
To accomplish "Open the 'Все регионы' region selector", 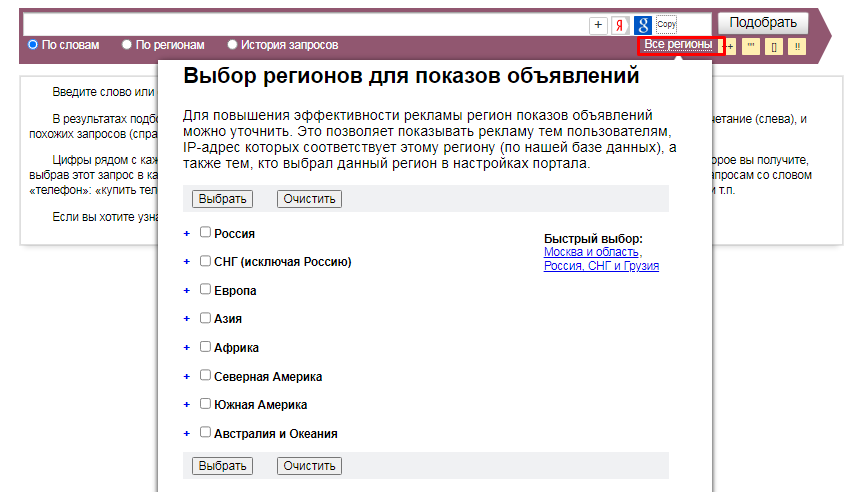I will click(680, 45).
